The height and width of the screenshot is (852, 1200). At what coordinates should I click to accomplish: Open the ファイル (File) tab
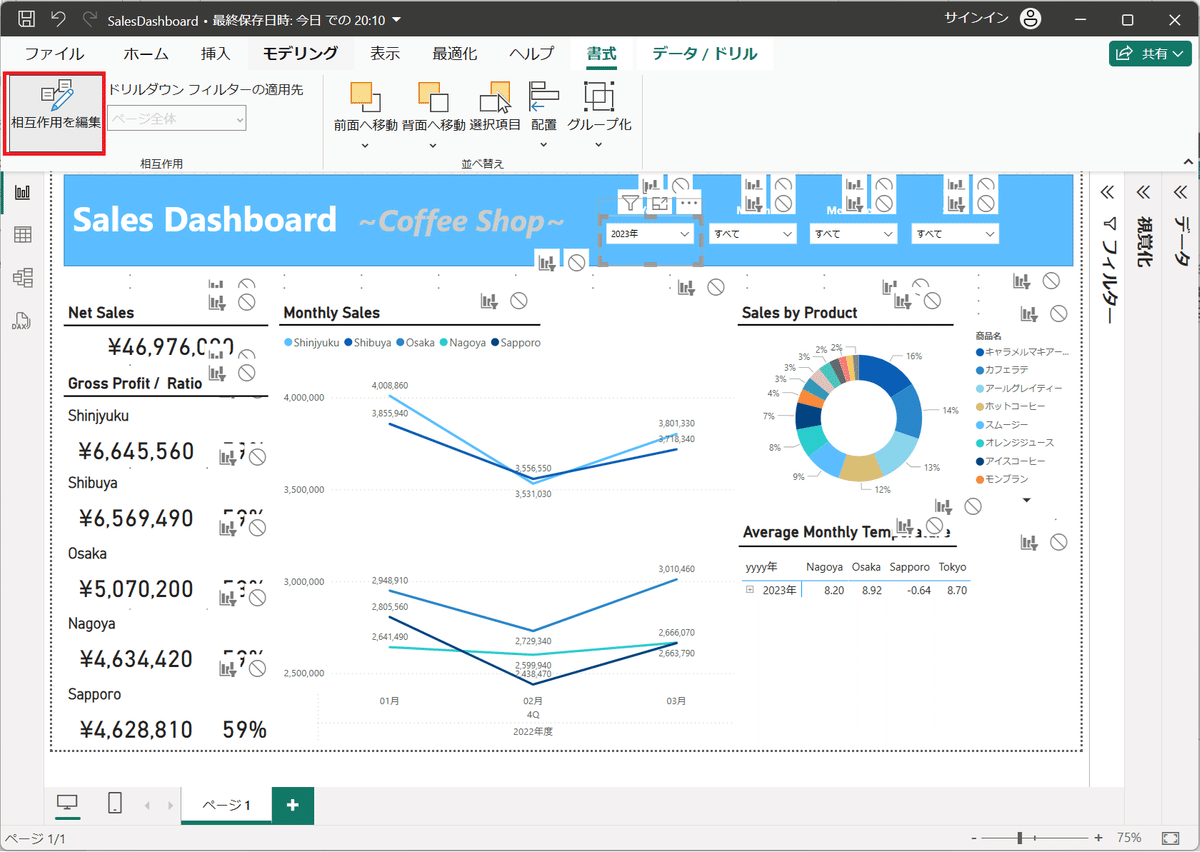[54, 54]
